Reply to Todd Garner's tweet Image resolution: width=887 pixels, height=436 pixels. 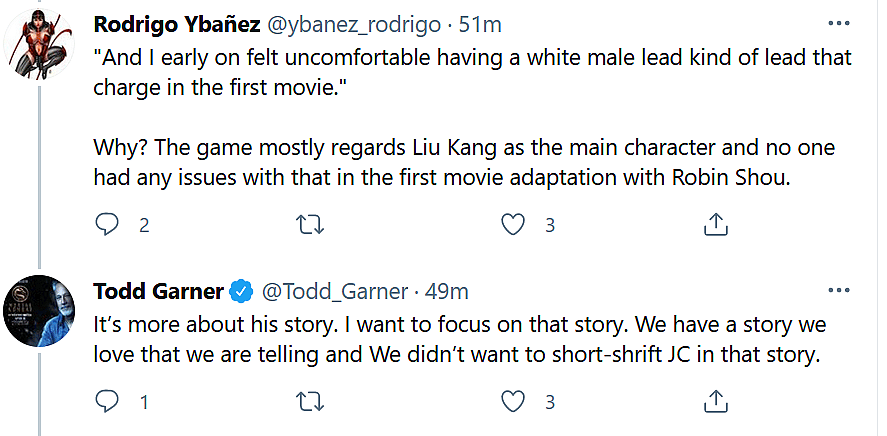106,402
